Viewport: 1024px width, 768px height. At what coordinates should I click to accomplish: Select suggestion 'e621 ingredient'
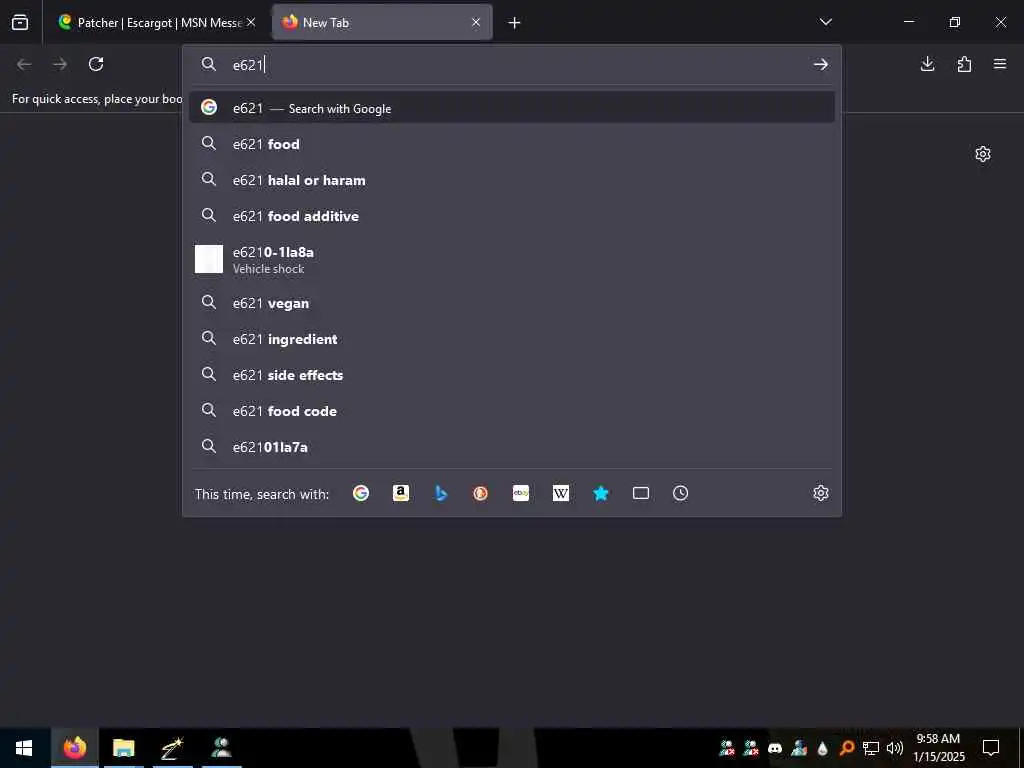[x=512, y=339]
